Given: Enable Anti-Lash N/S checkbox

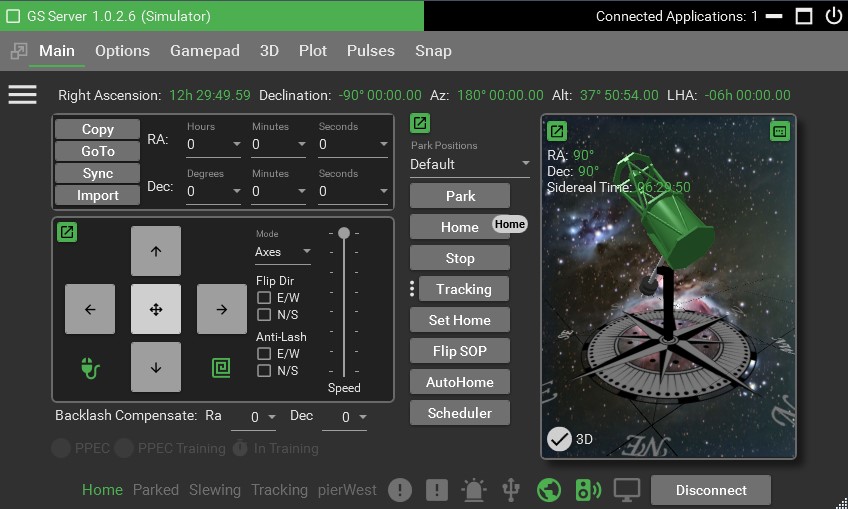Looking at the screenshot, I should pyautogui.click(x=265, y=371).
